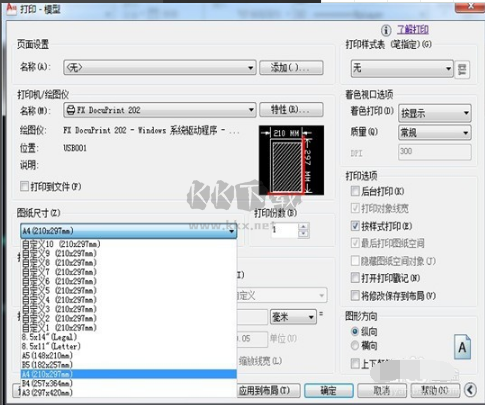The image size is (485, 405).
Task: Open the 帮助 help button
Action: point(435,390)
